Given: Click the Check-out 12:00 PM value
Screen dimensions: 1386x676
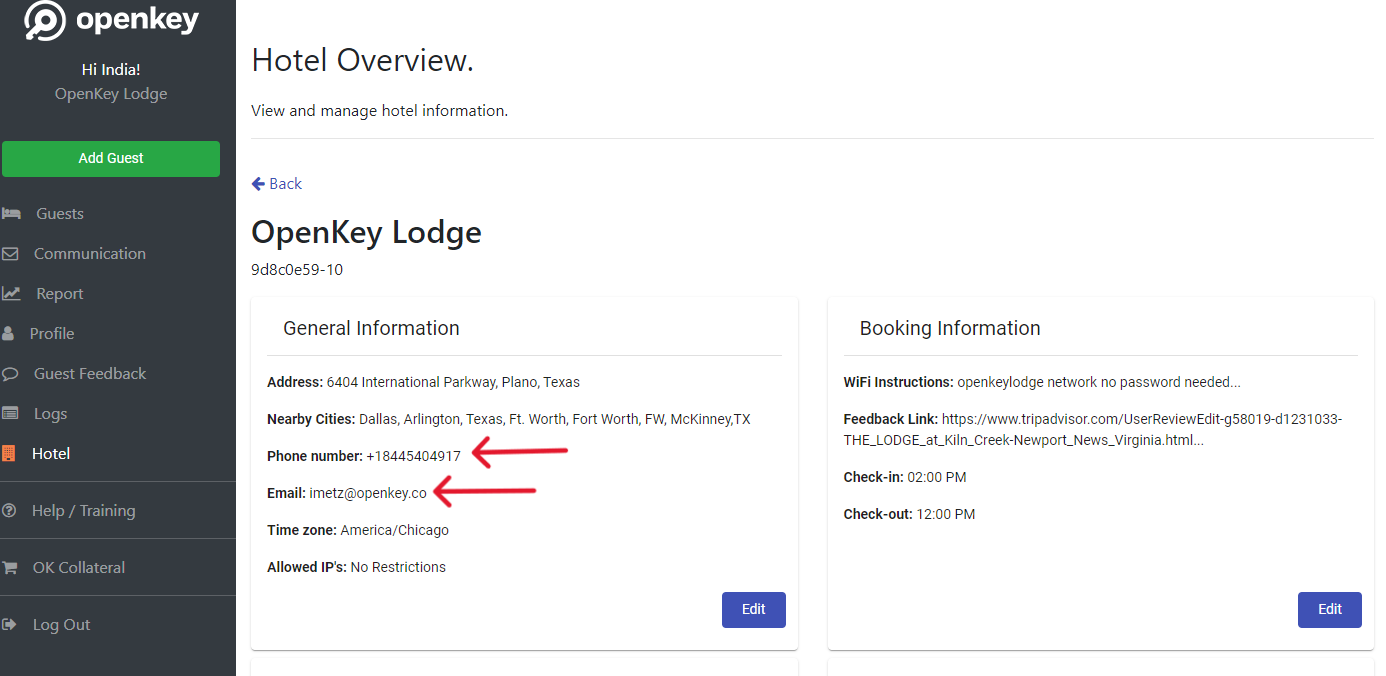Looking at the screenshot, I should point(945,514).
